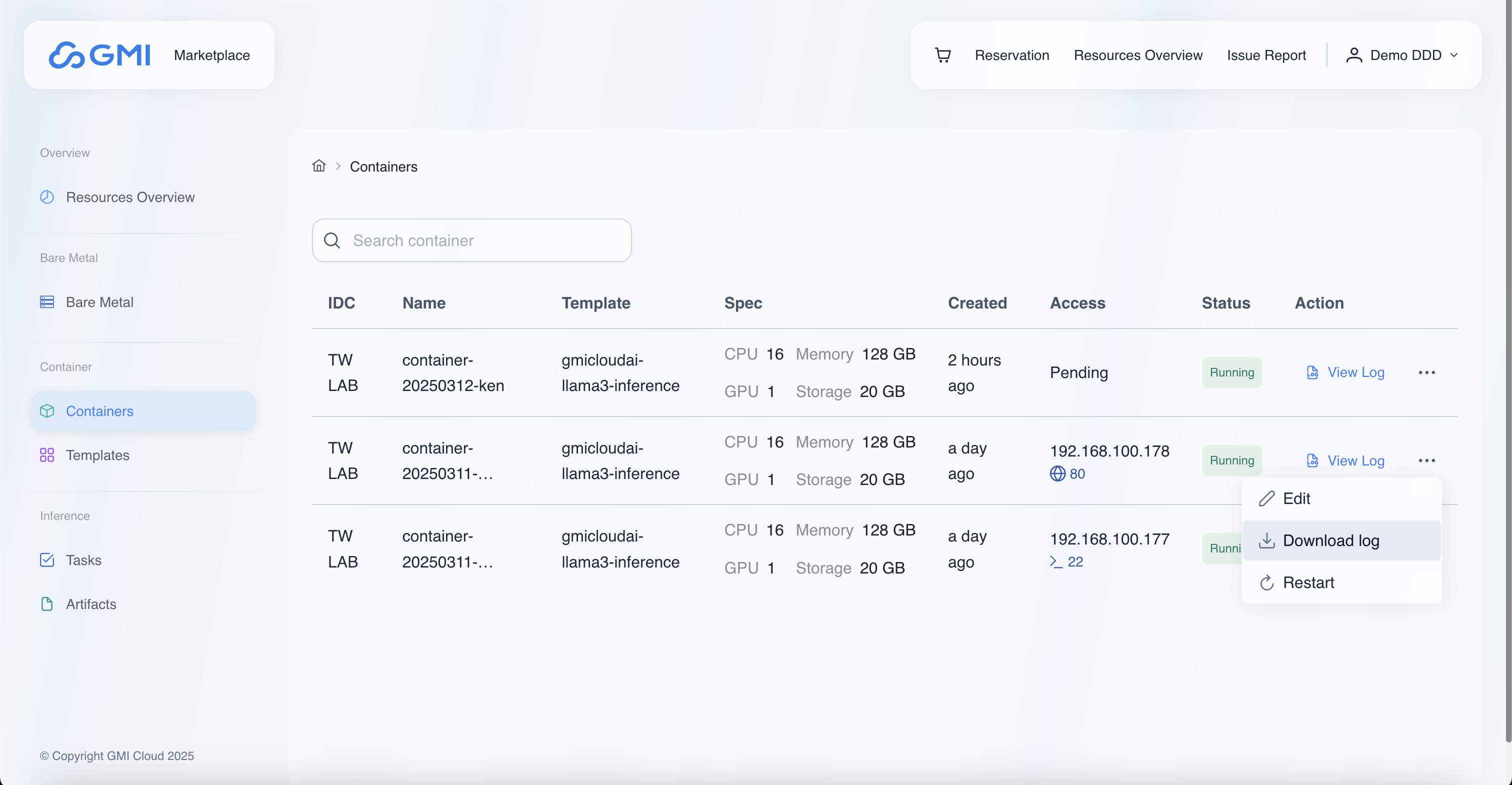Toggle more actions menu in 192.168.100.178 row
This screenshot has height=785, width=1512.
click(1427, 460)
